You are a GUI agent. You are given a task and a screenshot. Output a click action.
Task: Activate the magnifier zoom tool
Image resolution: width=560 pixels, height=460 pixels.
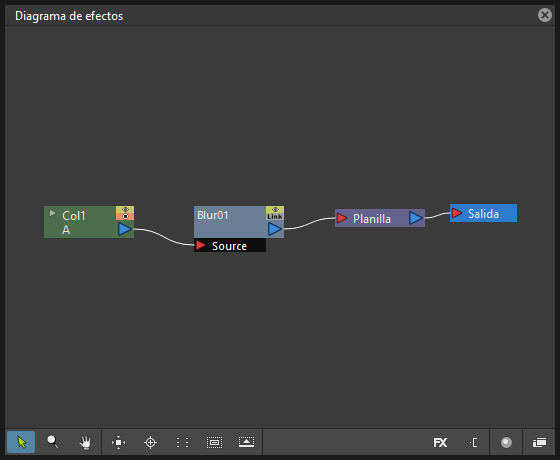click(53, 442)
